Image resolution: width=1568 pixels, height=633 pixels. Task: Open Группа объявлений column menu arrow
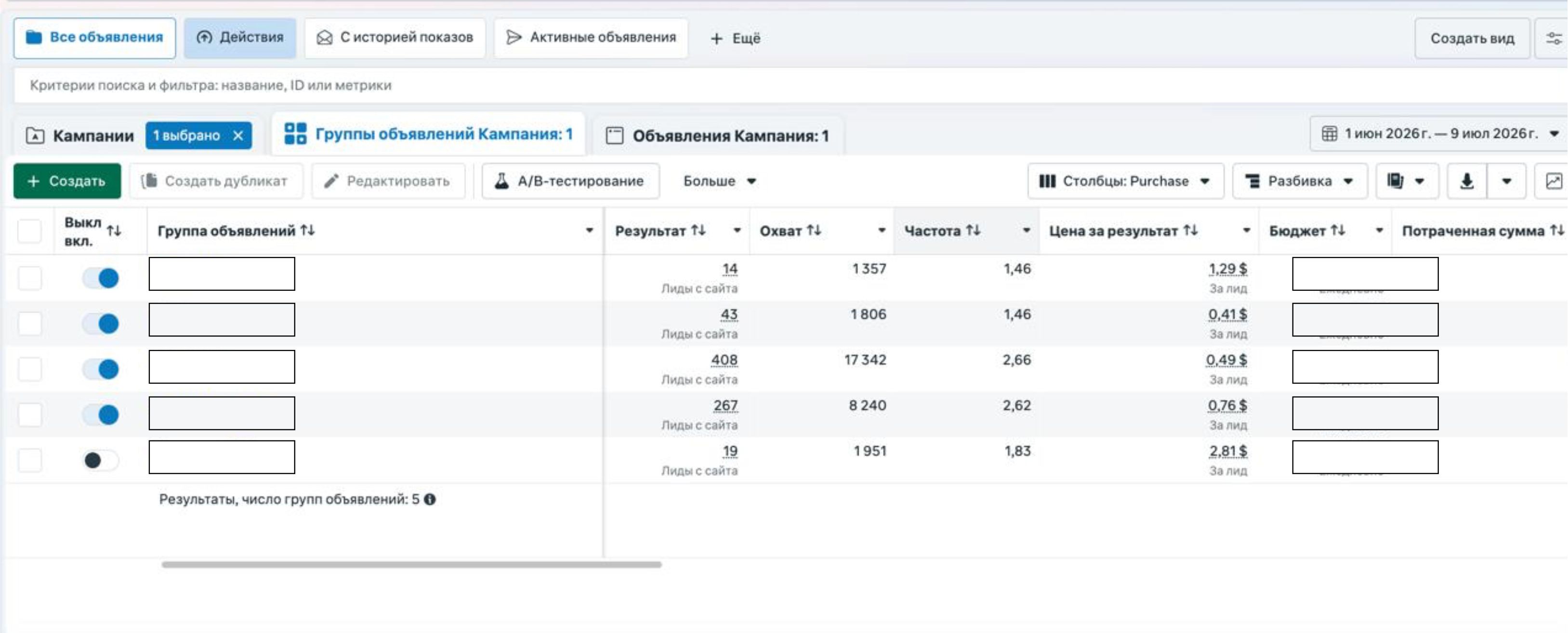click(x=589, y=231)
